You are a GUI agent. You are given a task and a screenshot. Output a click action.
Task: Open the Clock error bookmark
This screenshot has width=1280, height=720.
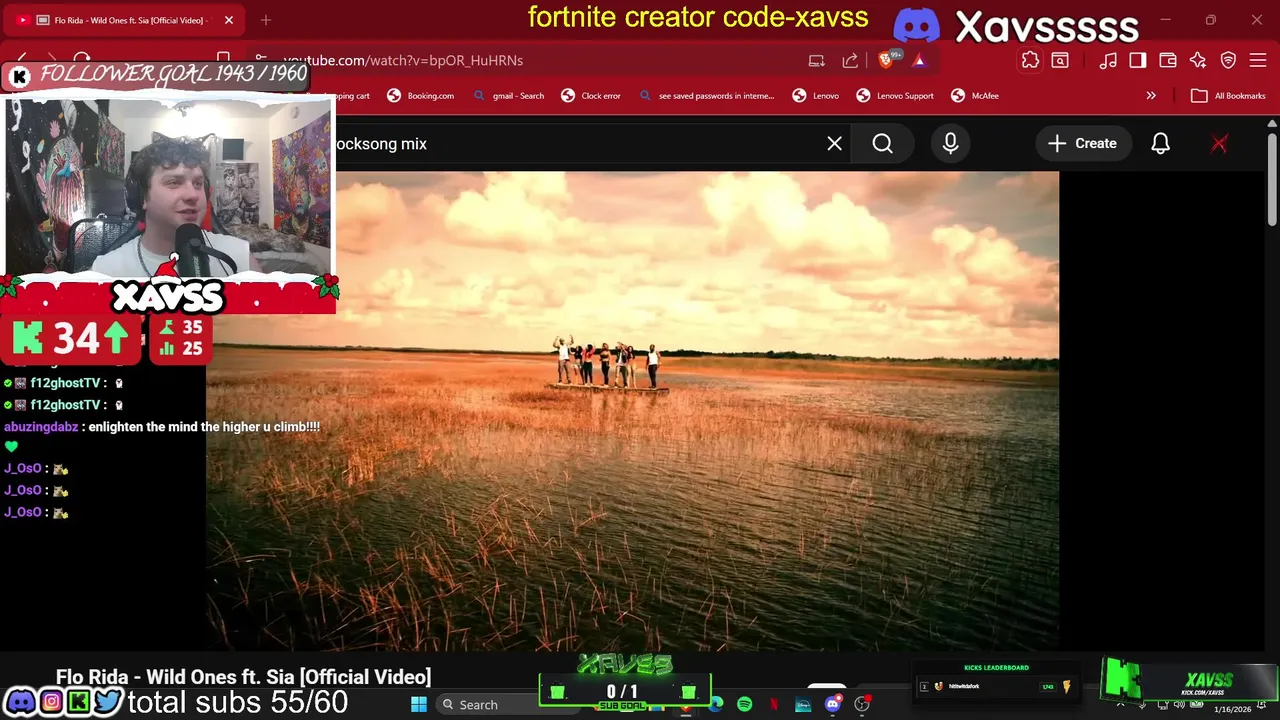point(590,96)
